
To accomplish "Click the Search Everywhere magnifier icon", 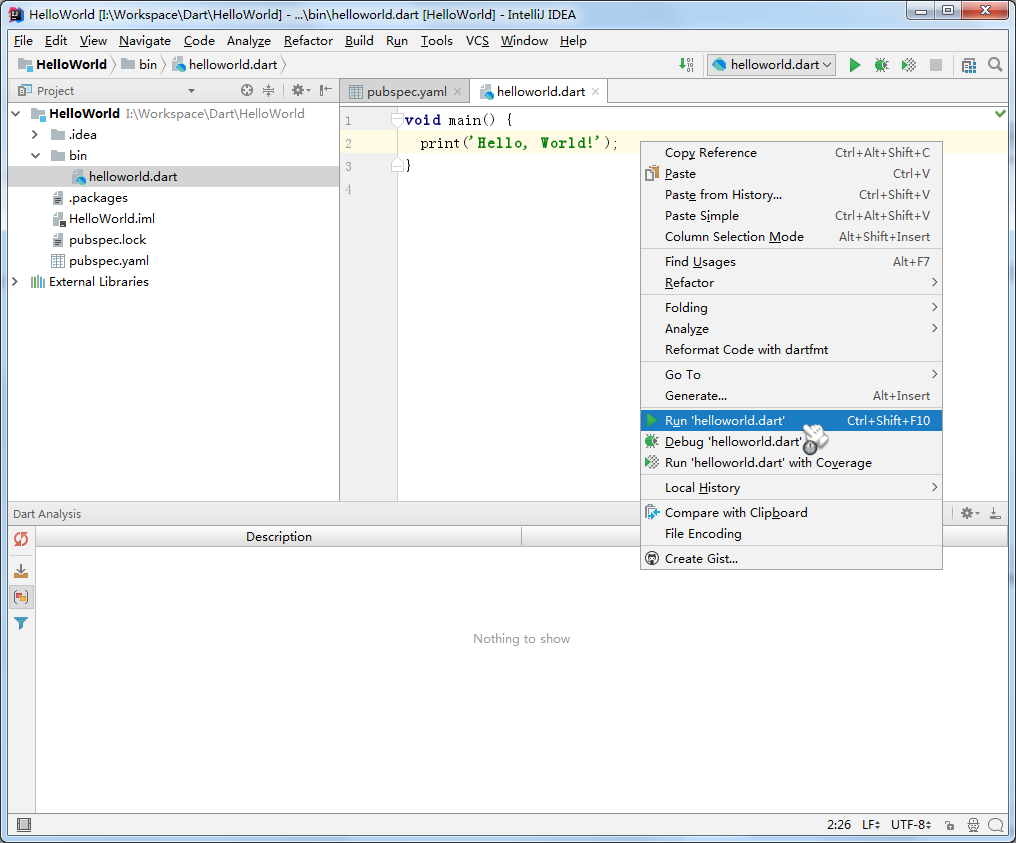I will 995,65.
